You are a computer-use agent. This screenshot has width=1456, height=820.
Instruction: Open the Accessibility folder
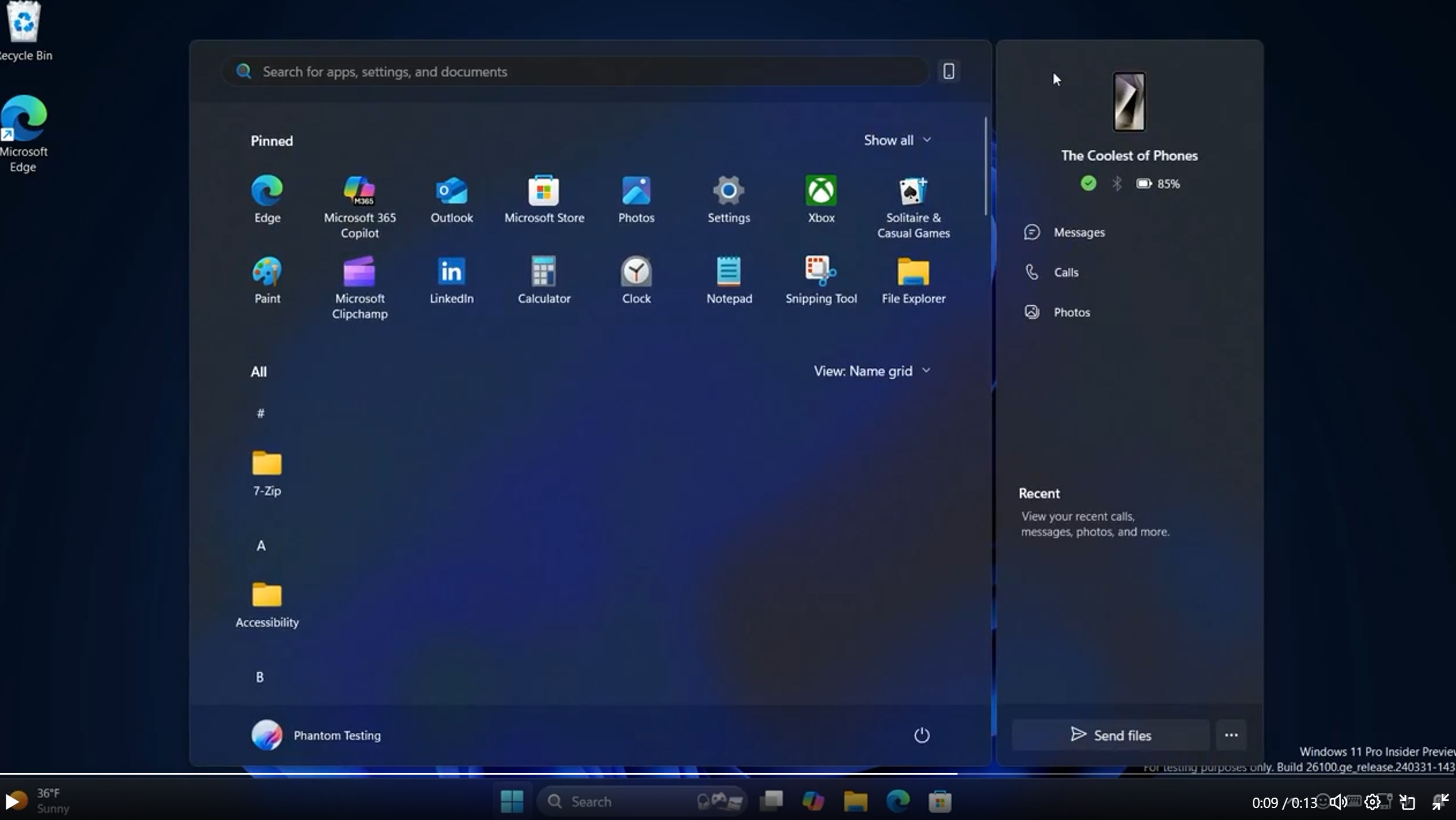pos(267,605)
